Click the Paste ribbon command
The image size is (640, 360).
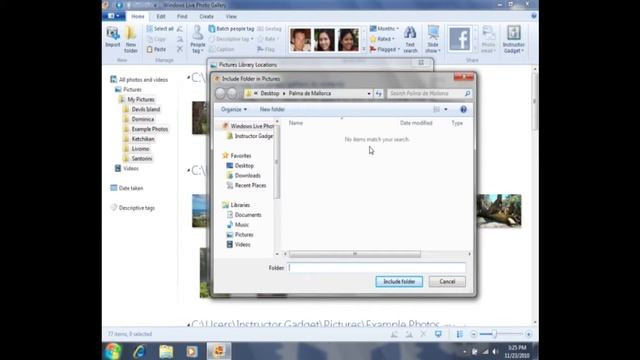pyautogui.click(x=156, y=49)
